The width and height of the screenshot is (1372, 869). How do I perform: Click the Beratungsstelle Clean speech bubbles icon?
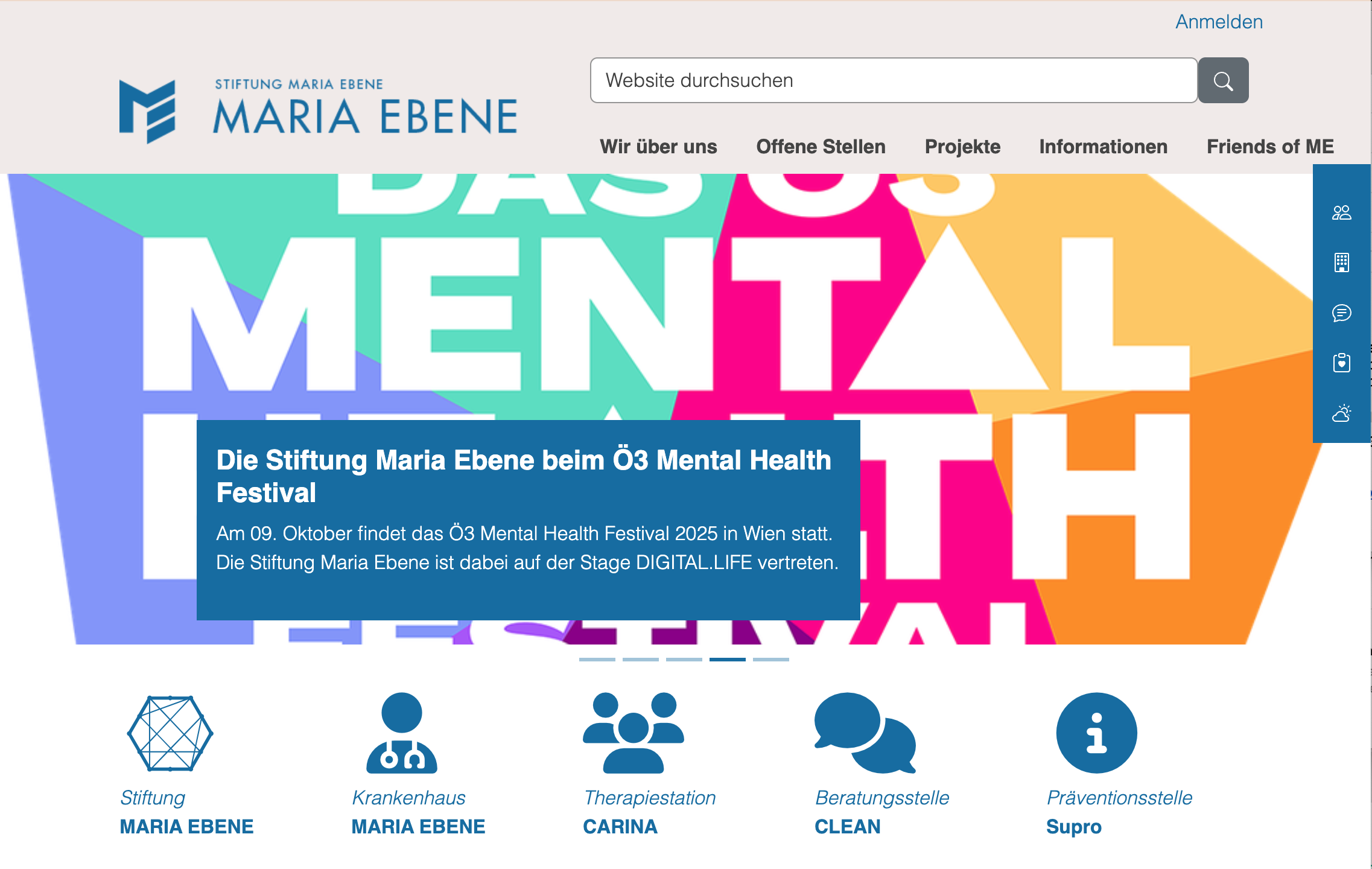(865, 733)
